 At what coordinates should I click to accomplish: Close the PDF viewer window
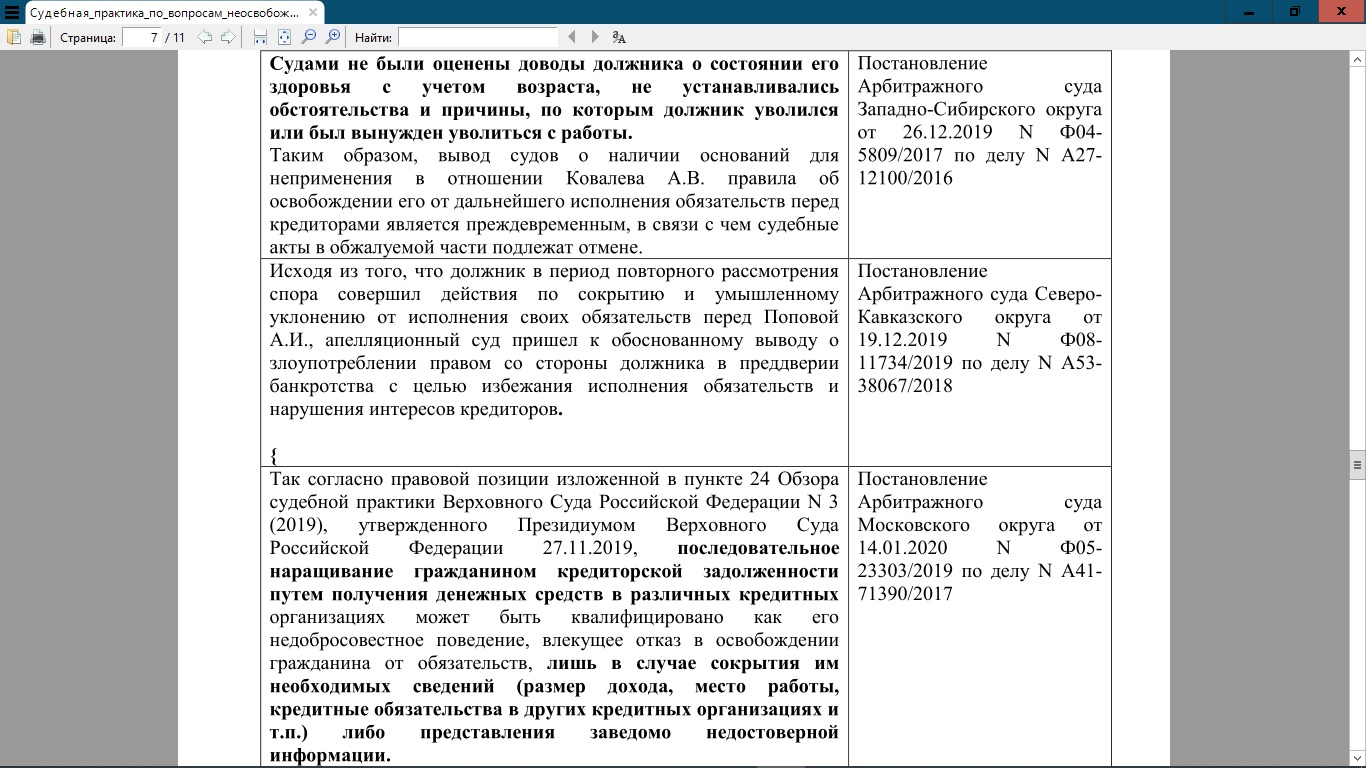pos(1343,11)
